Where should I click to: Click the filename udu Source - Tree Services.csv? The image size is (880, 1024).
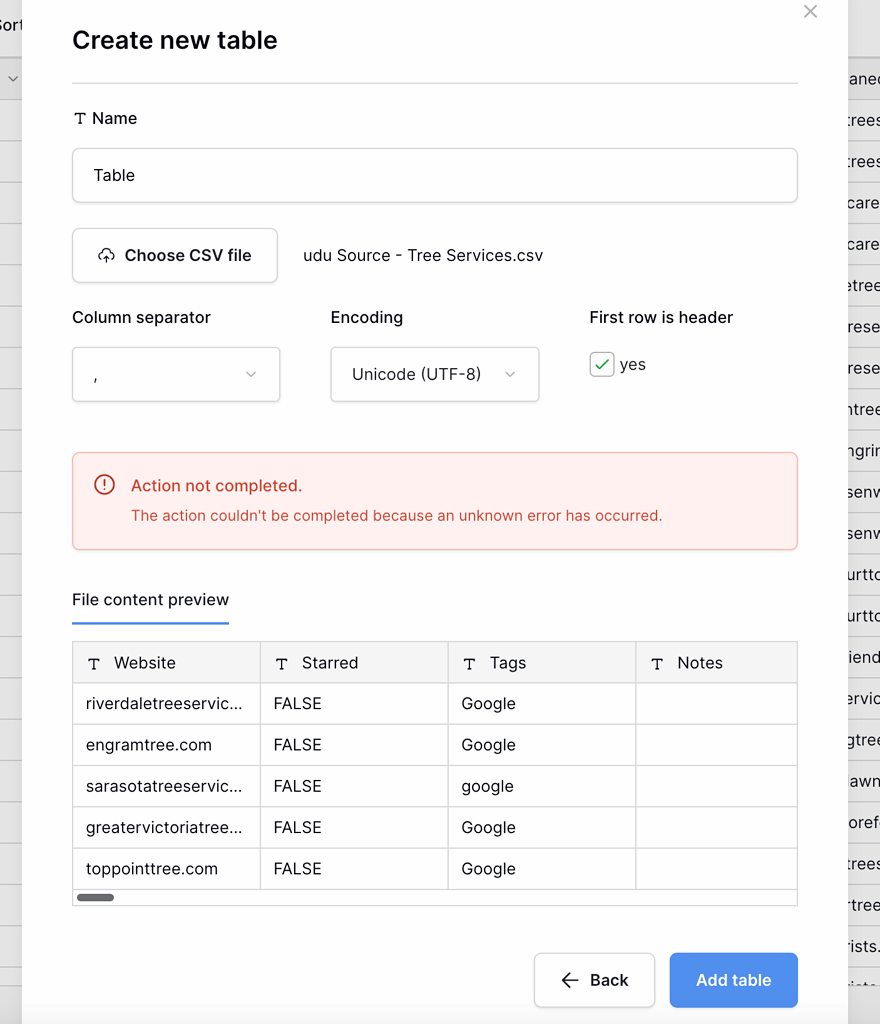click(423, 255)
